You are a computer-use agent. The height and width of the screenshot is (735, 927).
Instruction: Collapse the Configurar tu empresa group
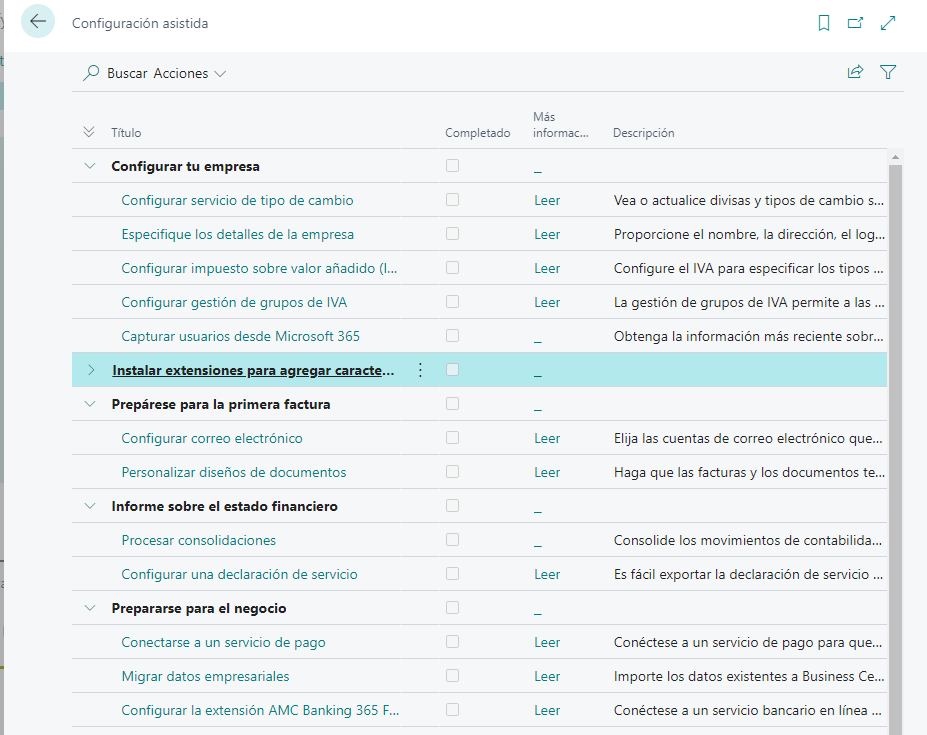pyautogui.click(x=90, y=166)
